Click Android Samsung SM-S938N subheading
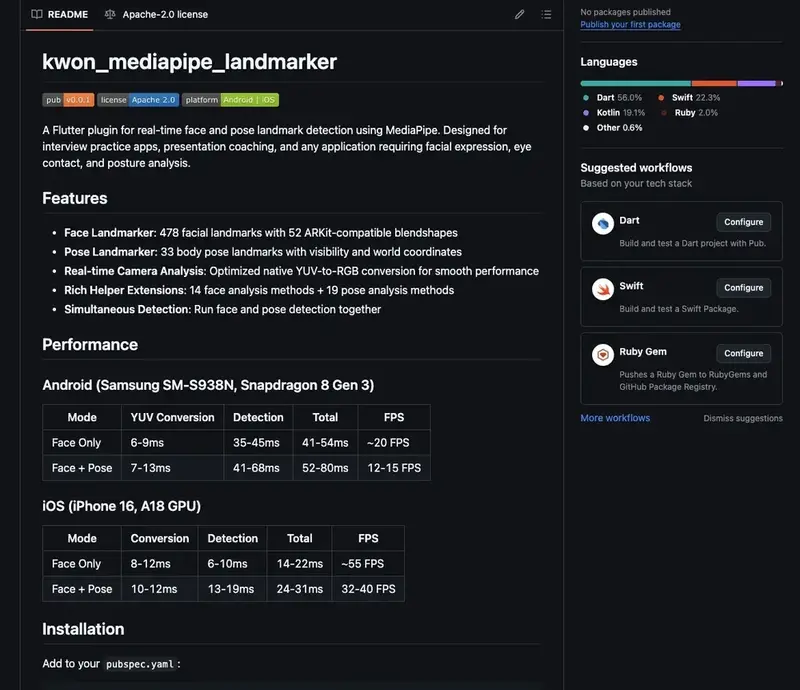The height and width of the screenshot is (690, 800). tap(208, 385)
